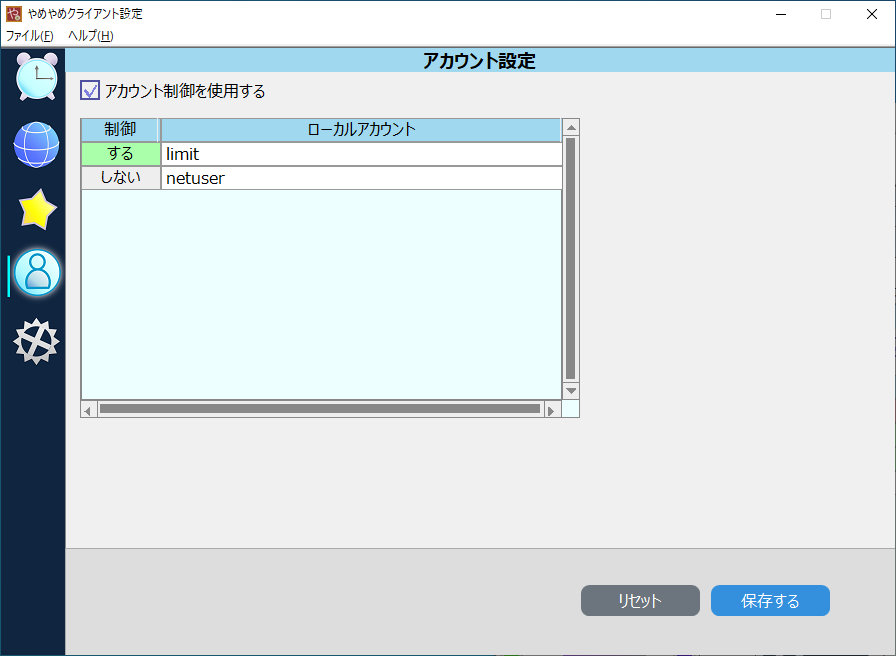Open the alarm clock time settings icon

37,77
